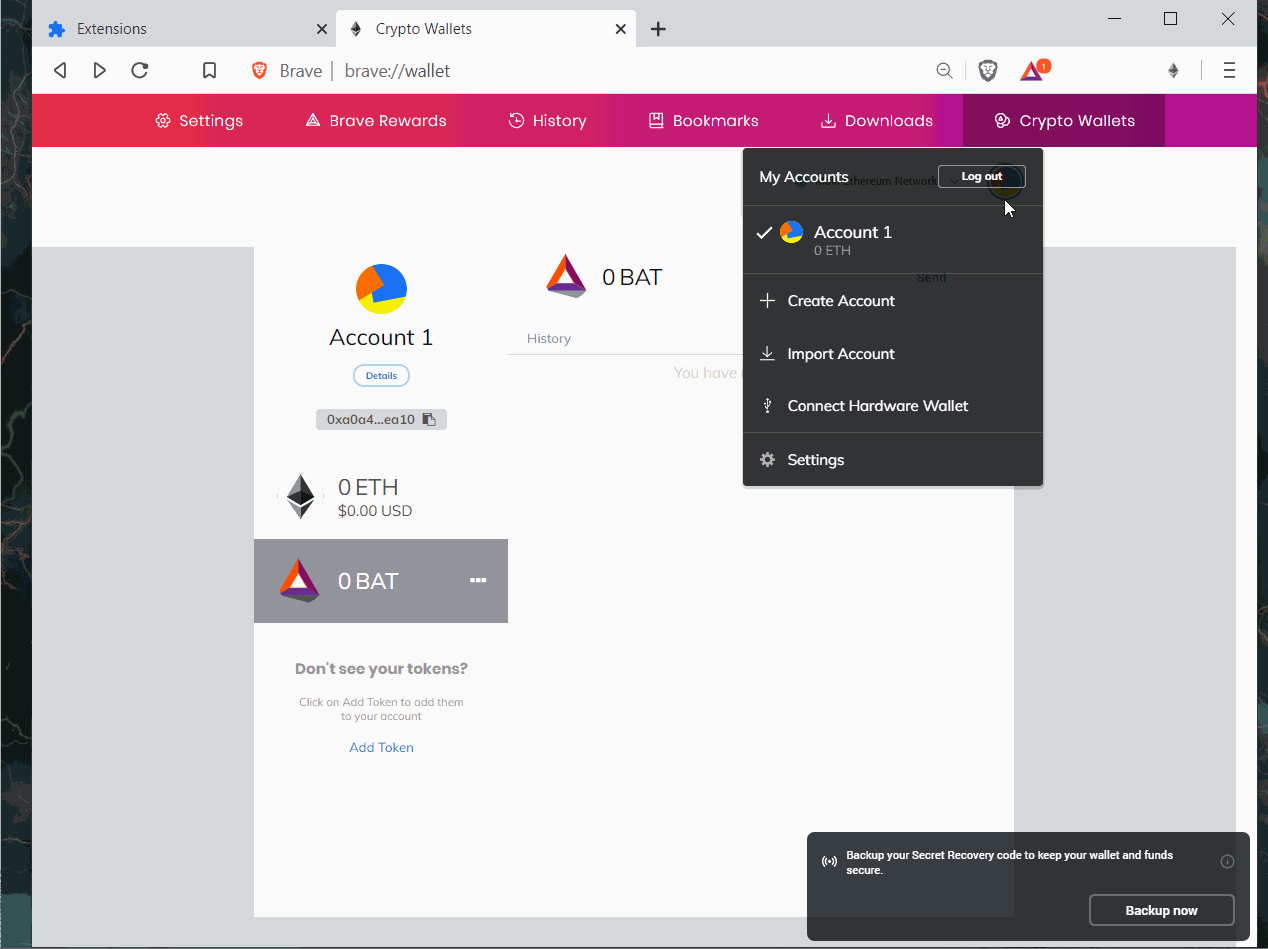Select Account 1 in My Accounts menu

click(x=893, y=240)
